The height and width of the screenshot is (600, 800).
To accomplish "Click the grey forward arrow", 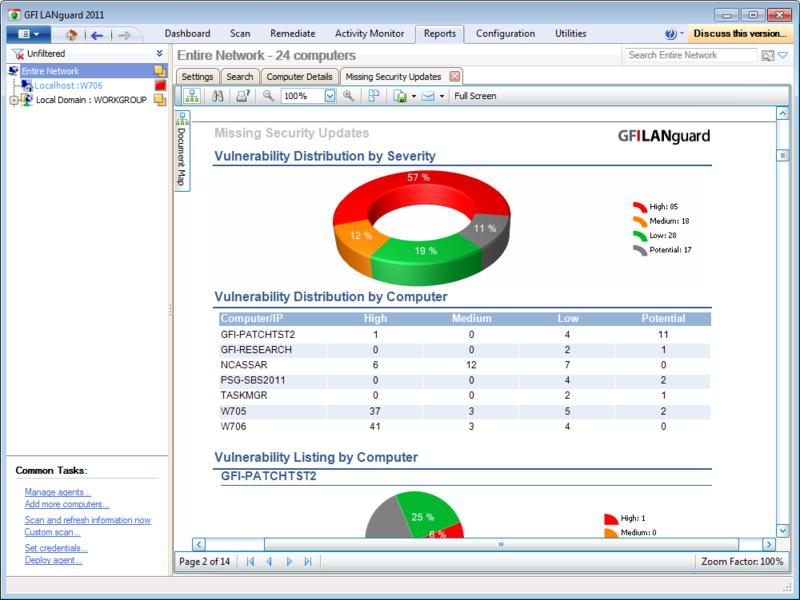I will 124,35.
